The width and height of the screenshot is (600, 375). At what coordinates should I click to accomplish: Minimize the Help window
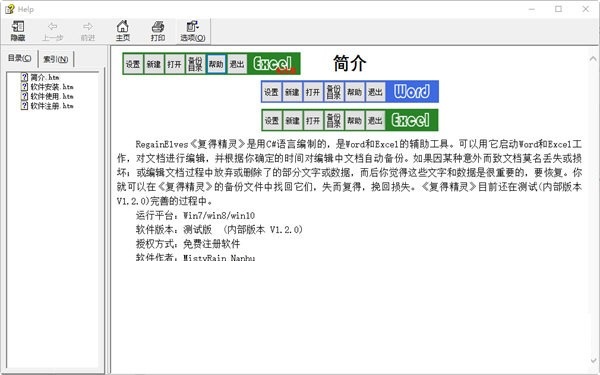[532, 9]
